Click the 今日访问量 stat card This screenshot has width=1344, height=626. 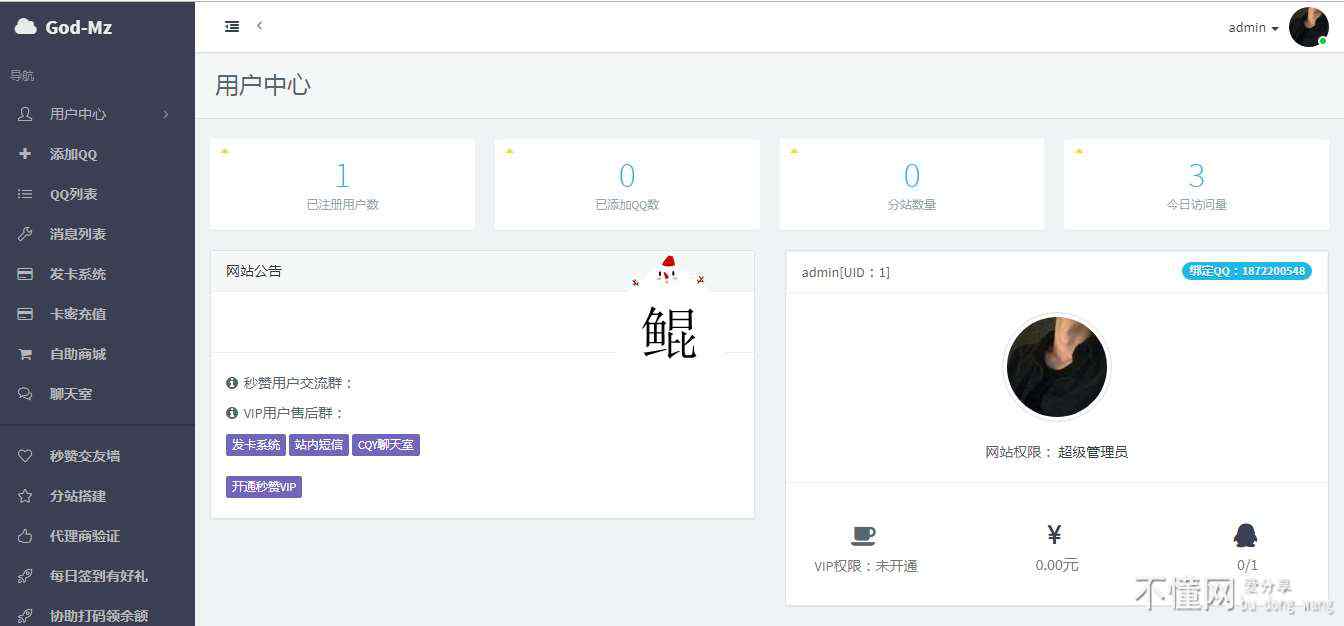coord(1196,184)
